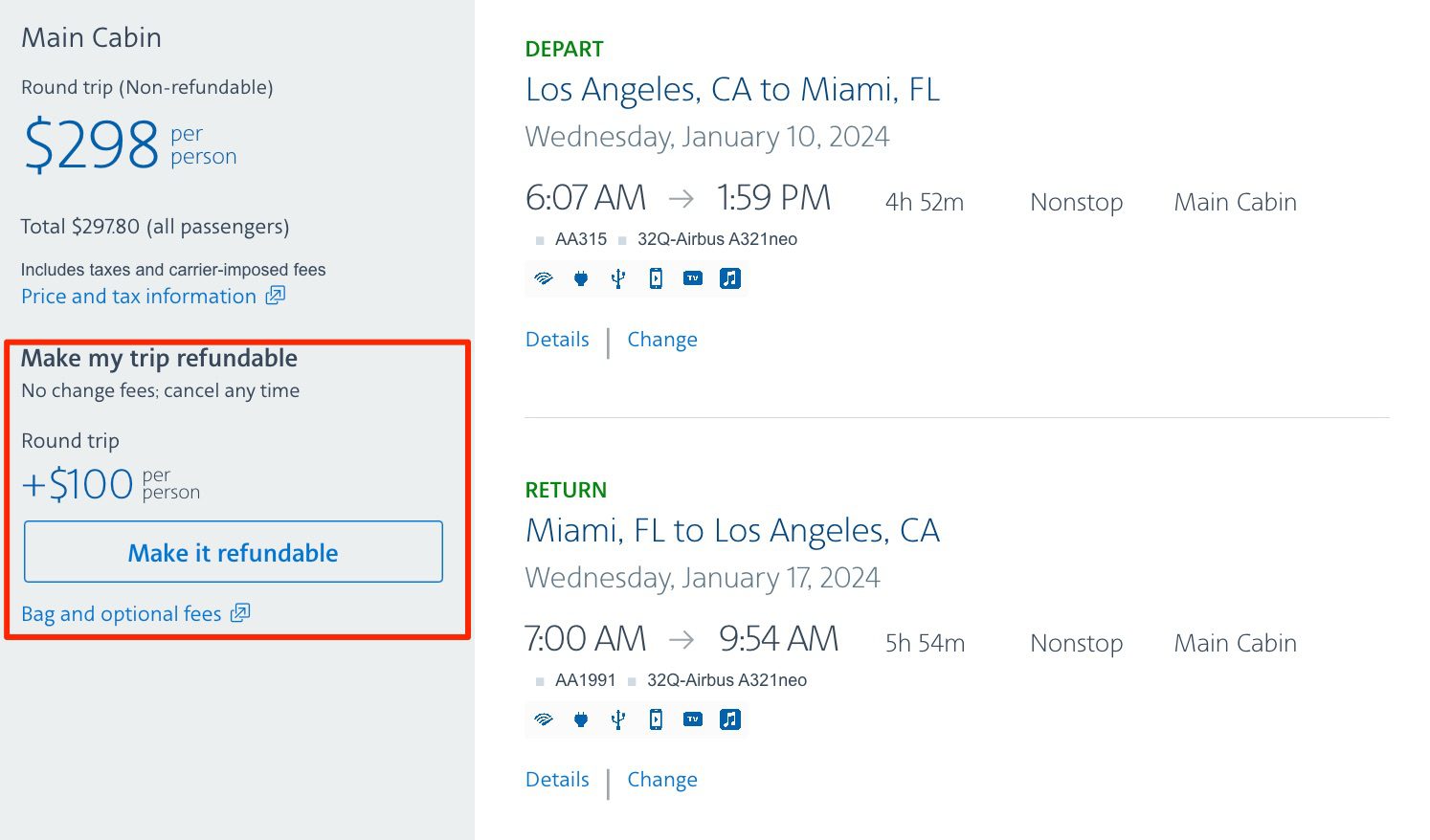Change the return Miami to Los Angeles flight
Image resolution: width=1430 pixels, height=840 pixels.
[662, 780]
